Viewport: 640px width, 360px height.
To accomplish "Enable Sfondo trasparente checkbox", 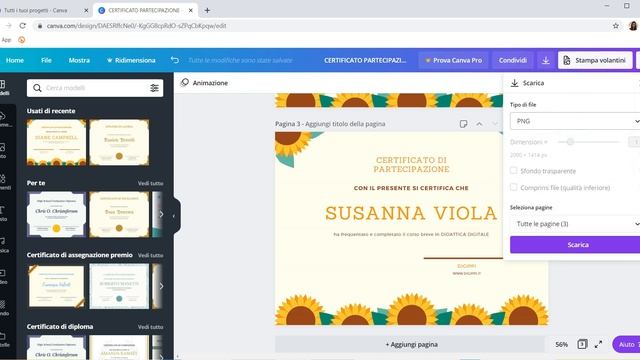I will [x=513, y=171].
